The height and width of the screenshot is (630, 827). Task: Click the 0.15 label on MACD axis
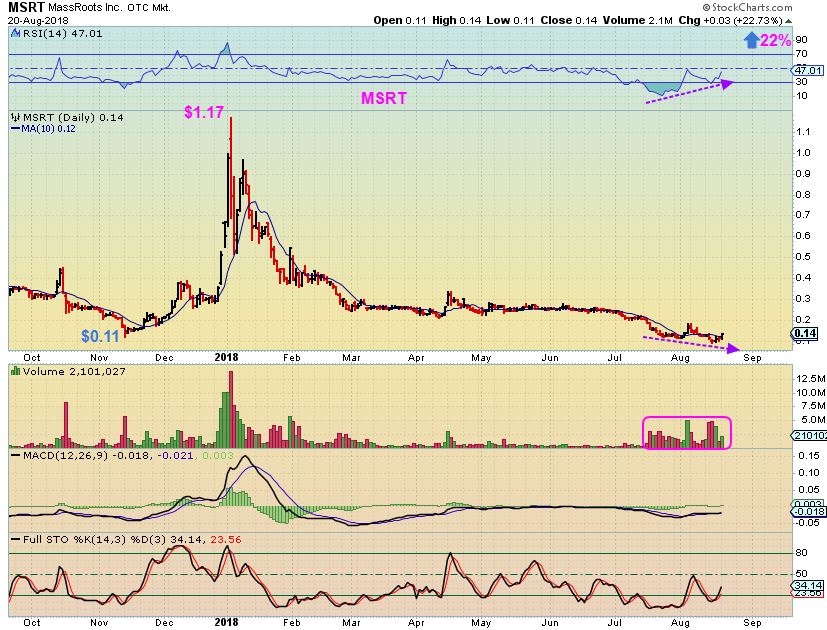click(x=809, y=455)
